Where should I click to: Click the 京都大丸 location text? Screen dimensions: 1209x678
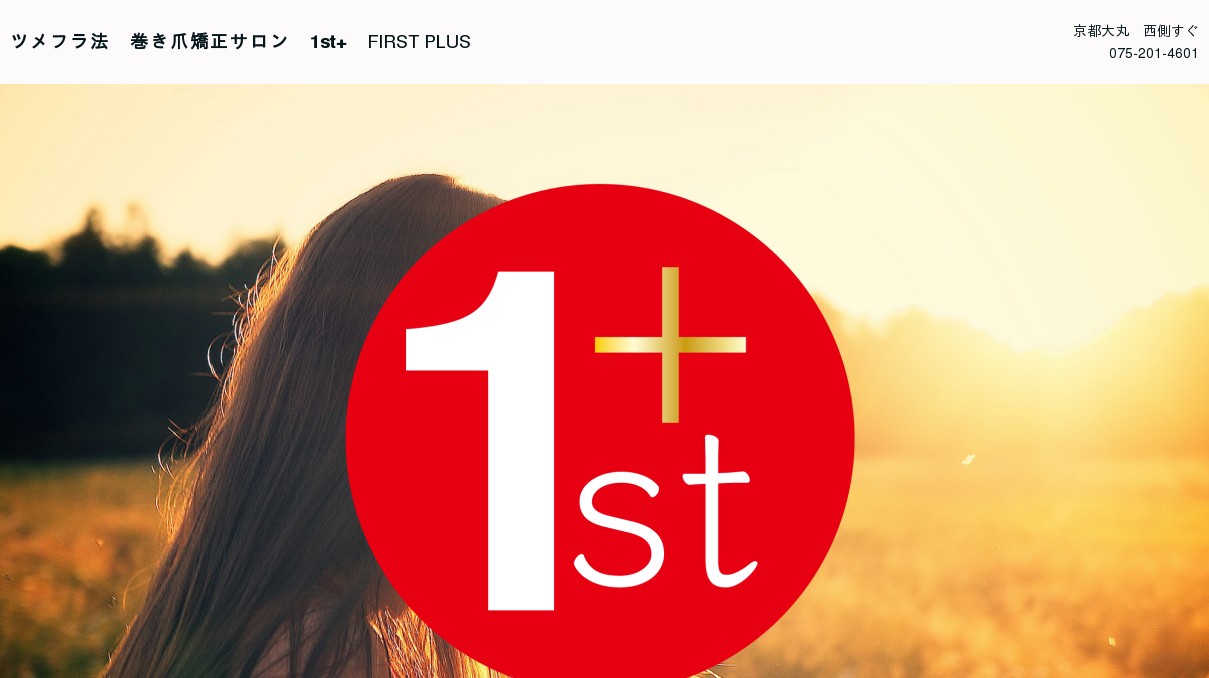coord(1101,31)
